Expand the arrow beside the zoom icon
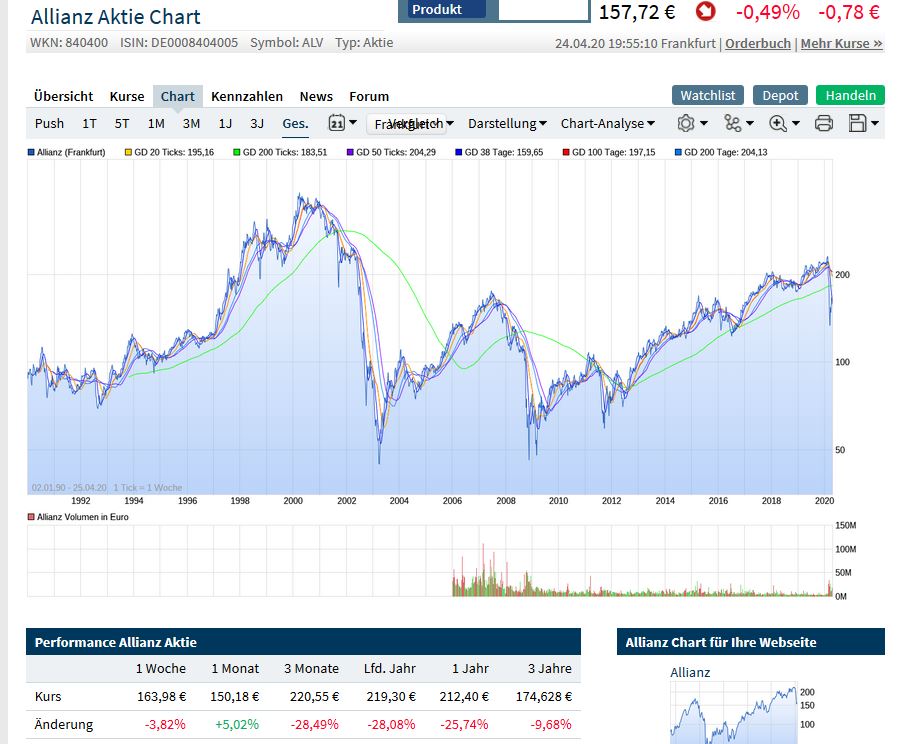Image resolution: width=899 pixels, height=744 pixels. click(x=796, y=123)
